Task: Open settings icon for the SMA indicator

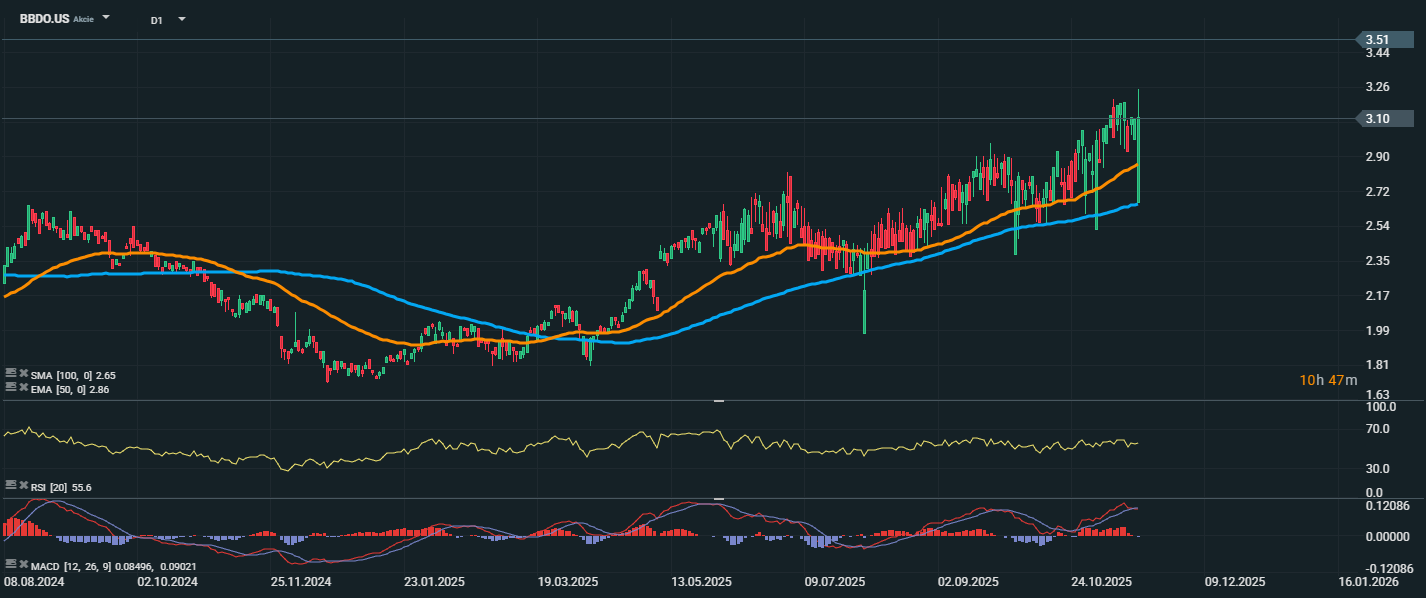Action: click(x=10, y=372)
